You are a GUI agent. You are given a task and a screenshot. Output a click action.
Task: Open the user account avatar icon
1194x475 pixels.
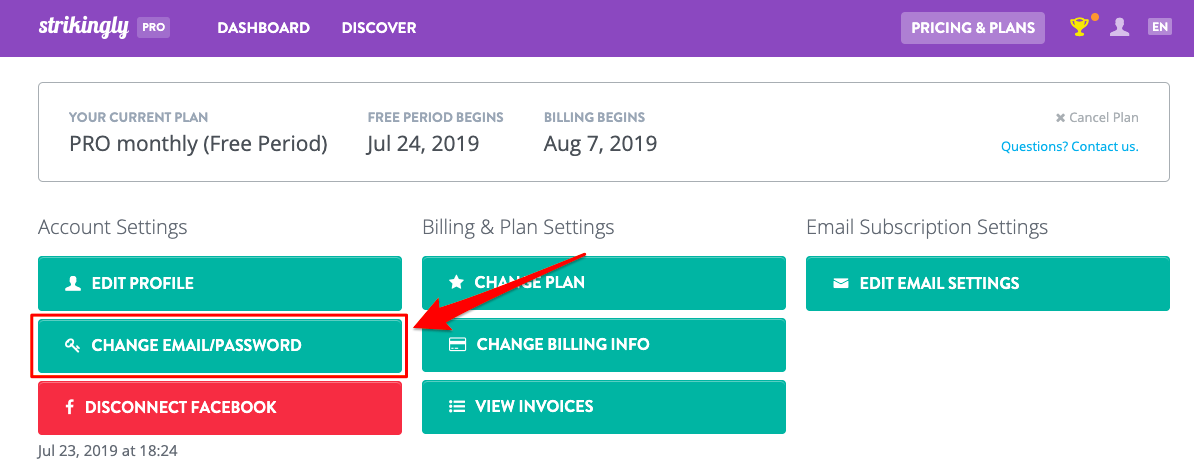pyautogui.click(x=1119, y=27)
